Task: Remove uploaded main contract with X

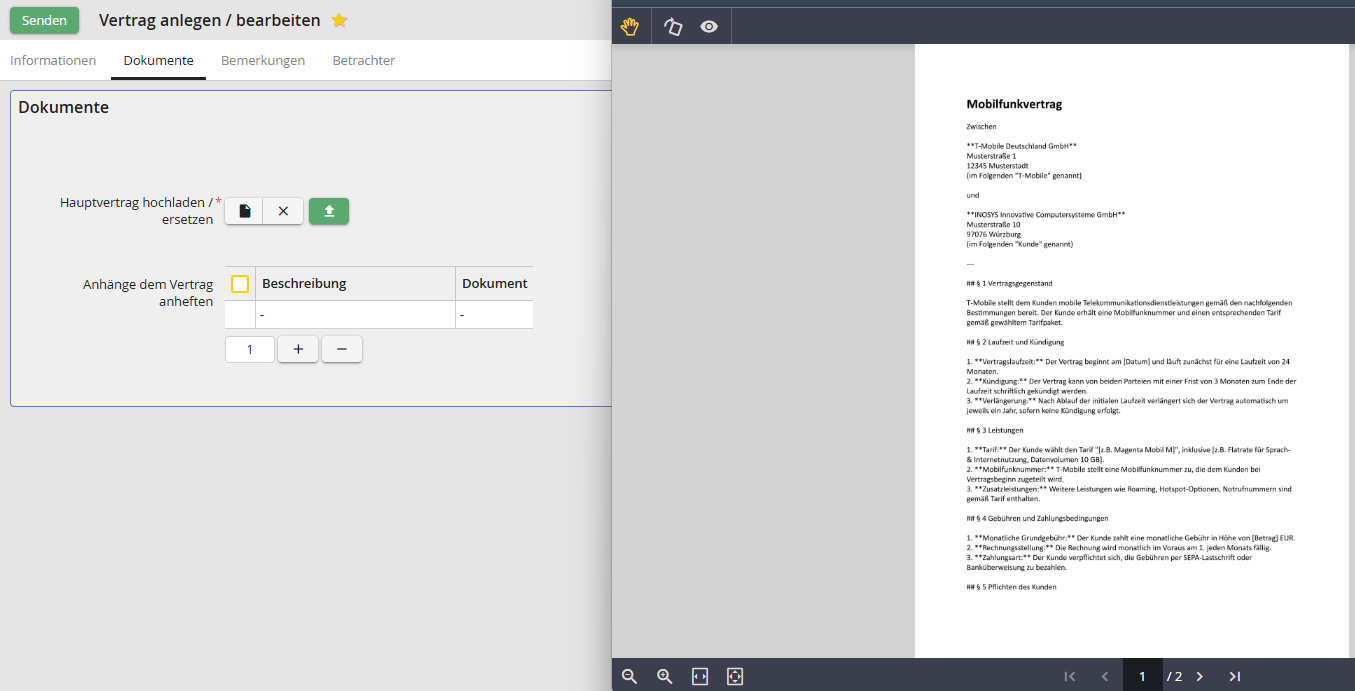Action: (283, 211)
